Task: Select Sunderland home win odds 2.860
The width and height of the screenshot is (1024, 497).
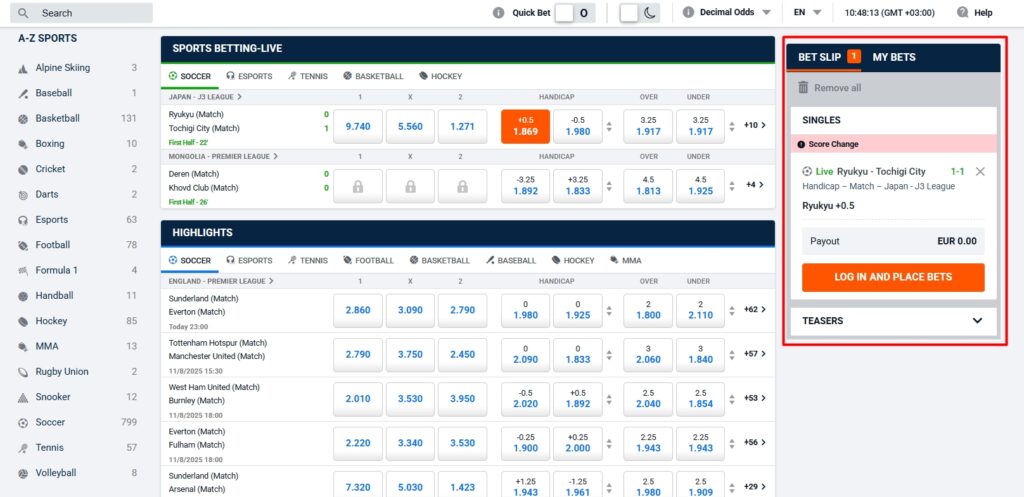Action: coord(357,311)
